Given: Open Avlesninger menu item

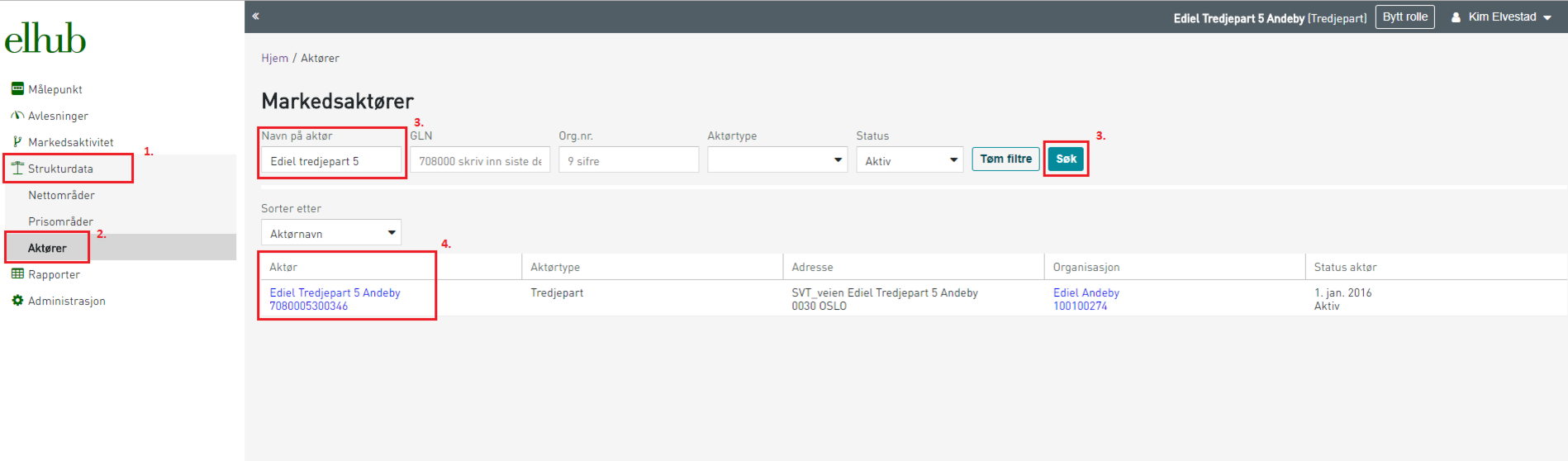Looking at the screenshot, I should (x=58, y=116).
